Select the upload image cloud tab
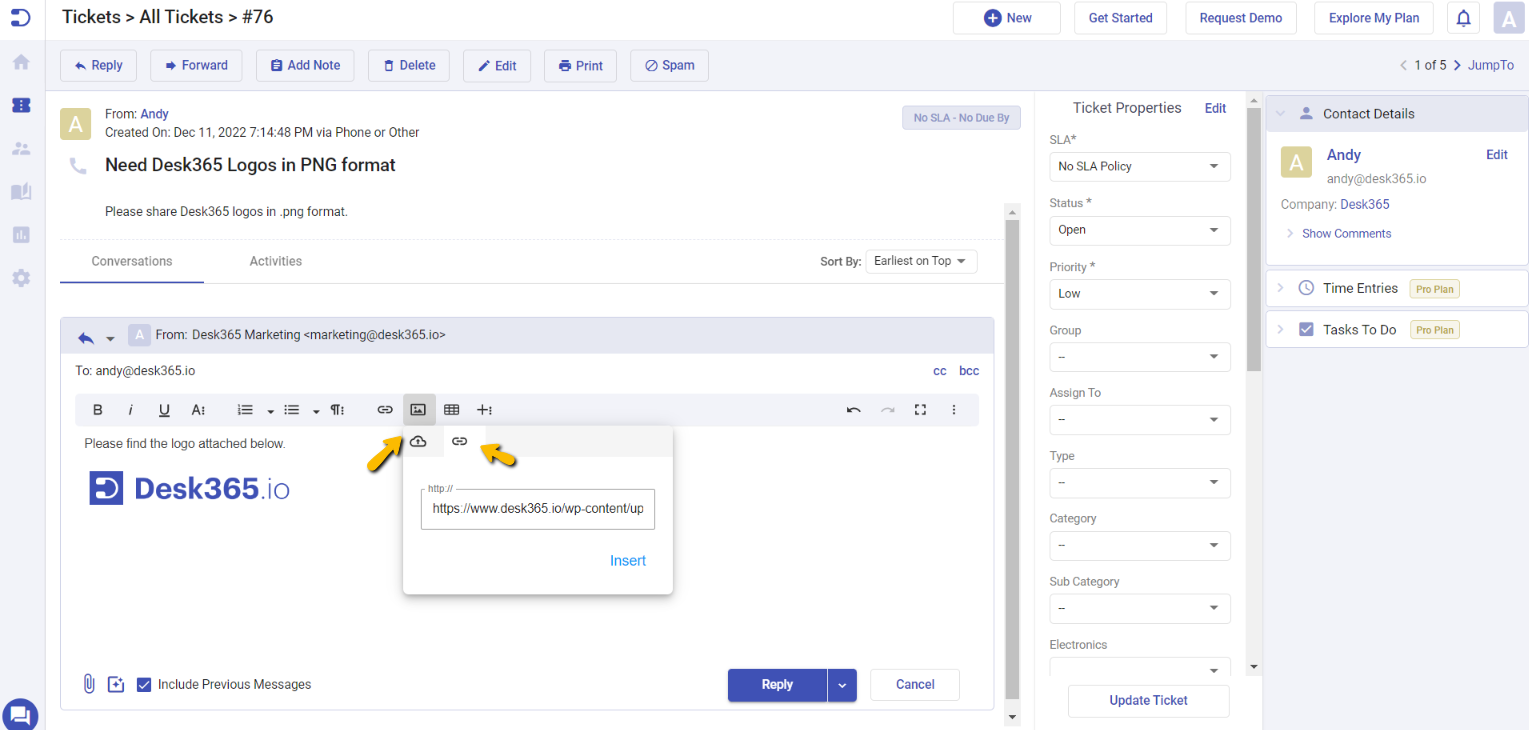This screenshot has width=1529, height=730. tap(419, 441)
